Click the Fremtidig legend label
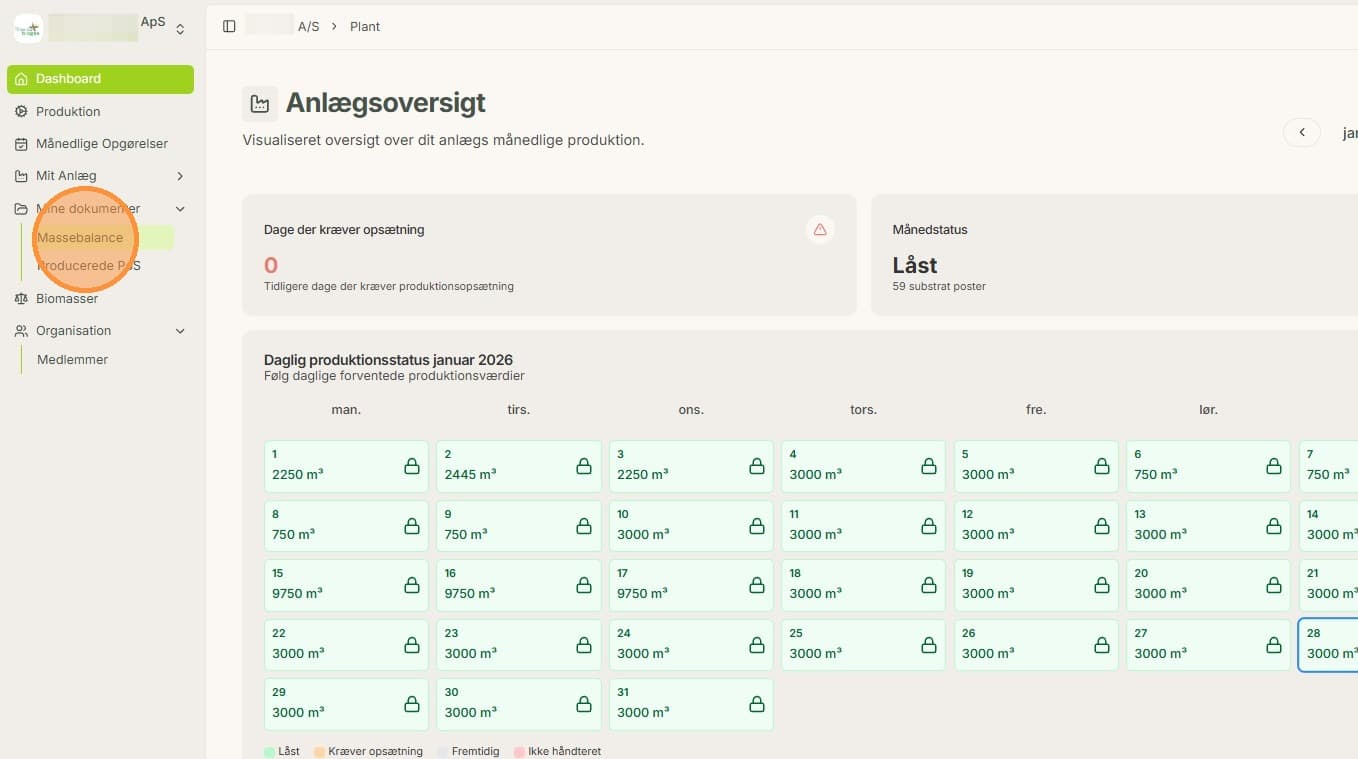This screenshot has height=759, width=1358. coord(475,752)
